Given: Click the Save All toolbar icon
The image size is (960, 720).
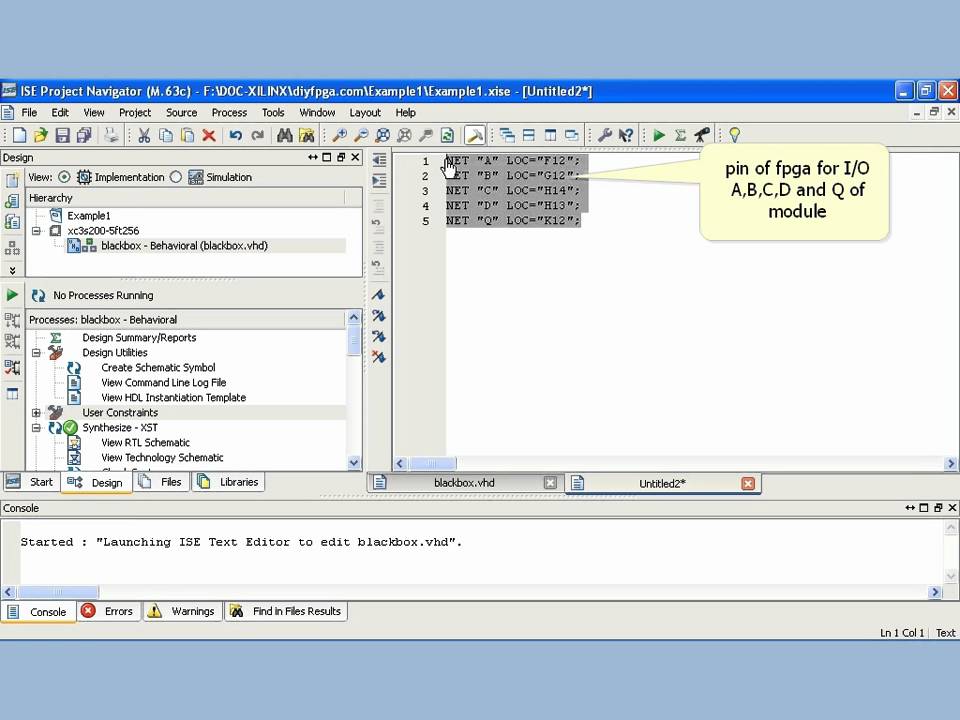Looking at the screenshot, I should [x=84, y=135].
